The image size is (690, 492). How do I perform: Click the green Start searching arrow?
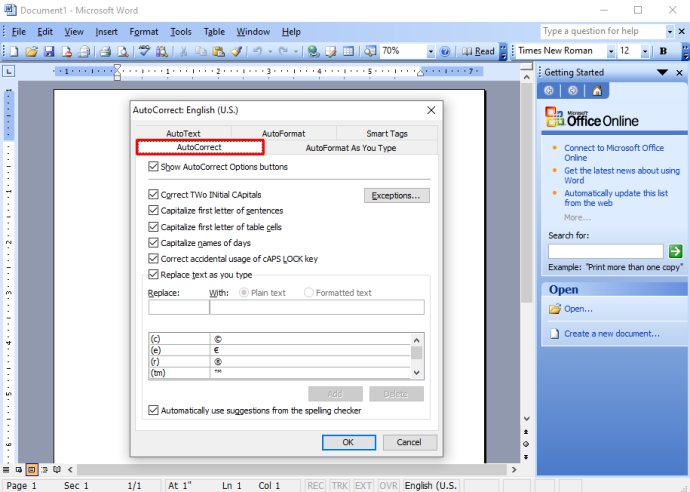coord(675,251)
